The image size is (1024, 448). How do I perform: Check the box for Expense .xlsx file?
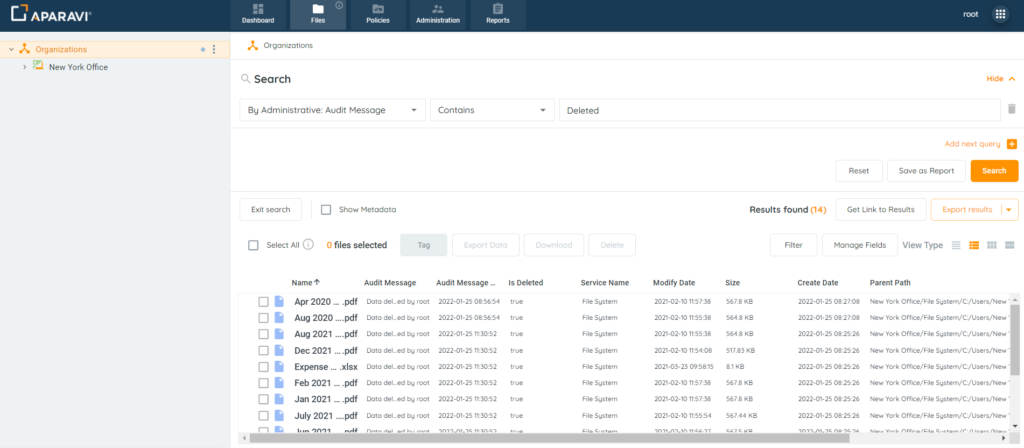coord(264,367)
